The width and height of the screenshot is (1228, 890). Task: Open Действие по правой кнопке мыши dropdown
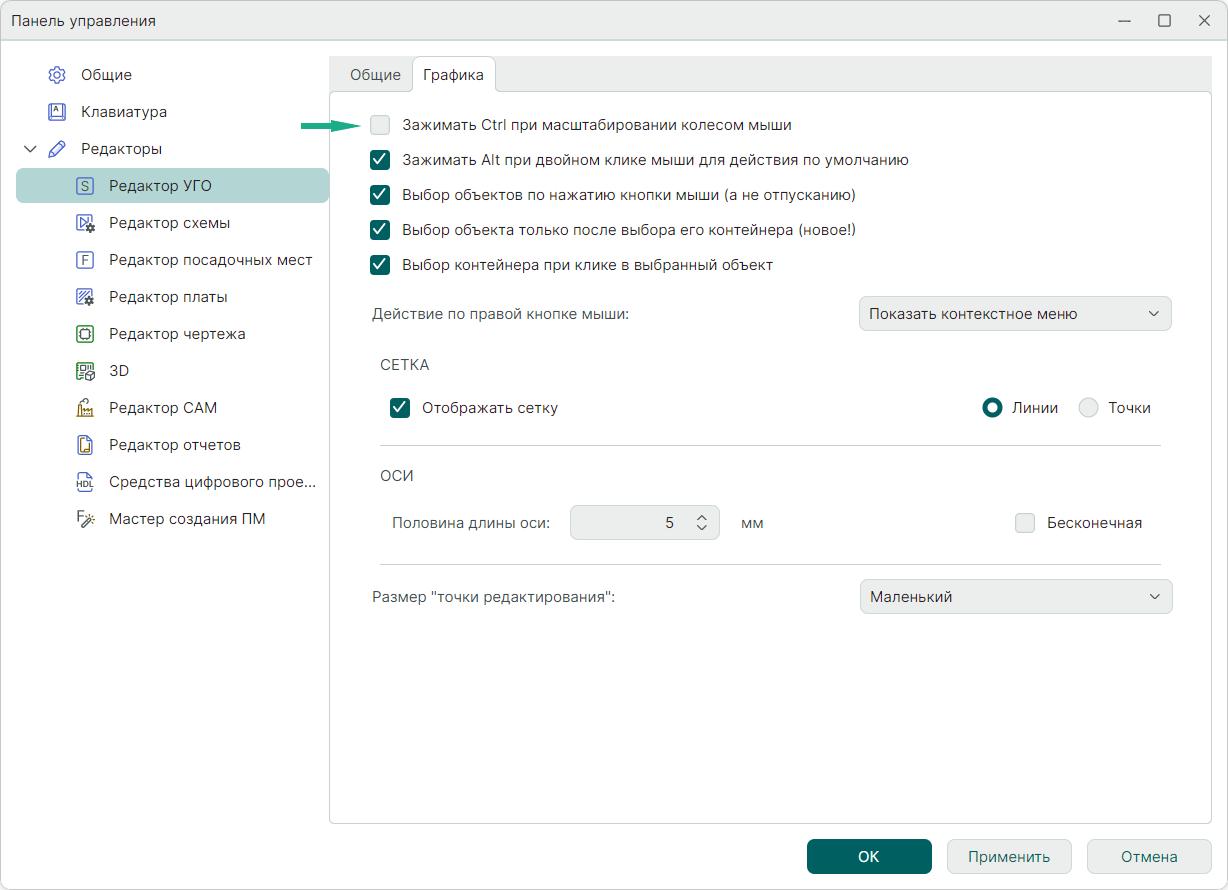1014,314
